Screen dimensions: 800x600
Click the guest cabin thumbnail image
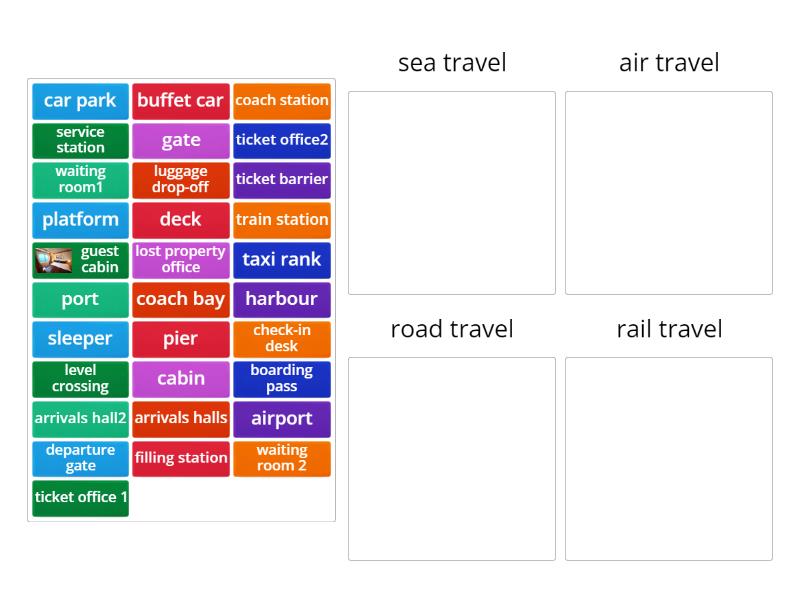click(x=52, y=260)
